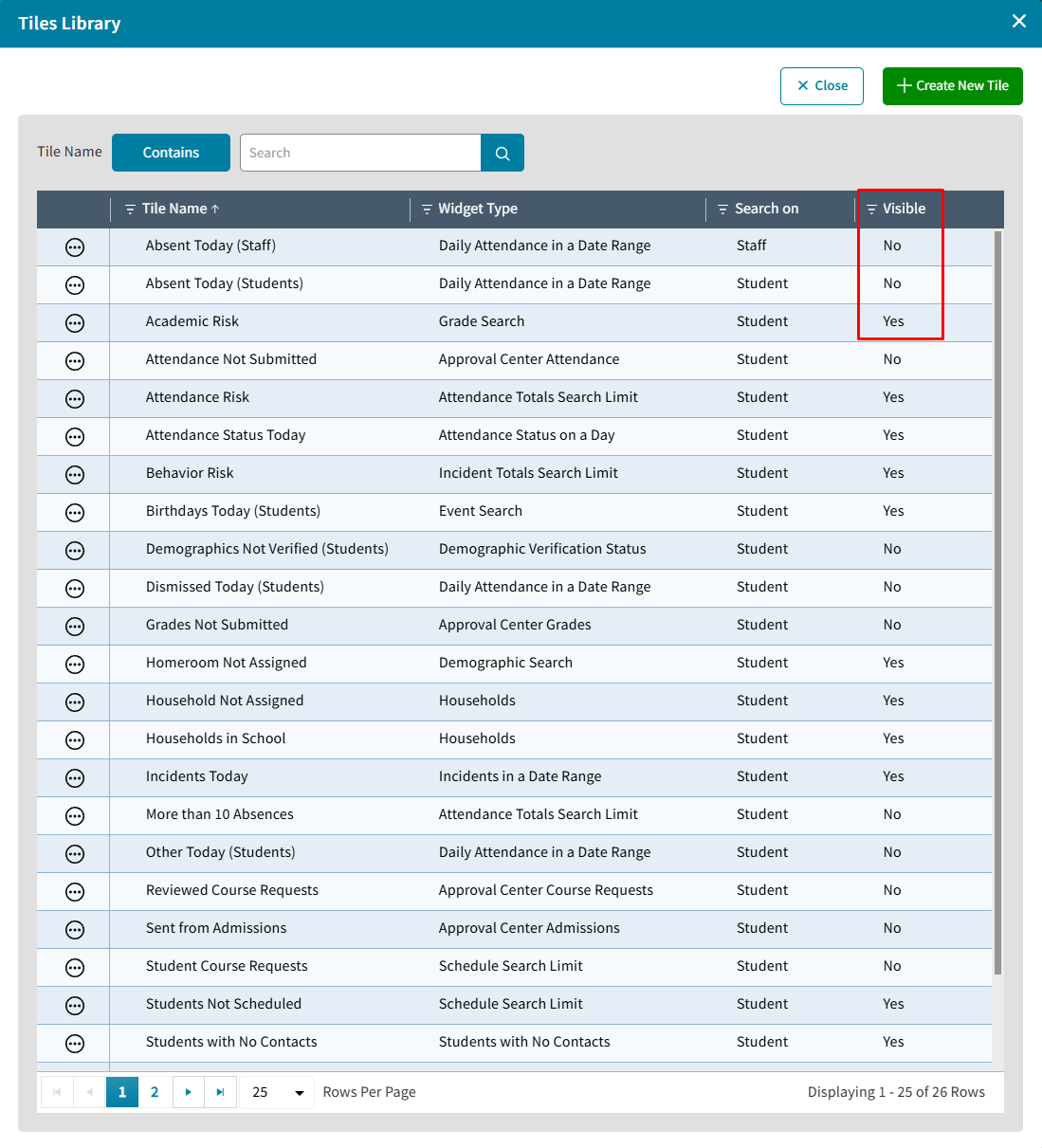This screenshot has height=1148, width=1042.
Task: Click Approval Center Course Requests cell
Action: tap(546, 890)
